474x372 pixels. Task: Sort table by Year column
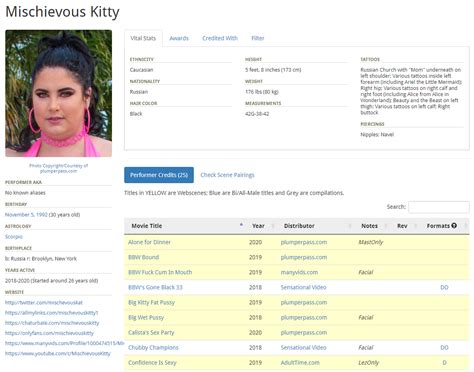258,226
